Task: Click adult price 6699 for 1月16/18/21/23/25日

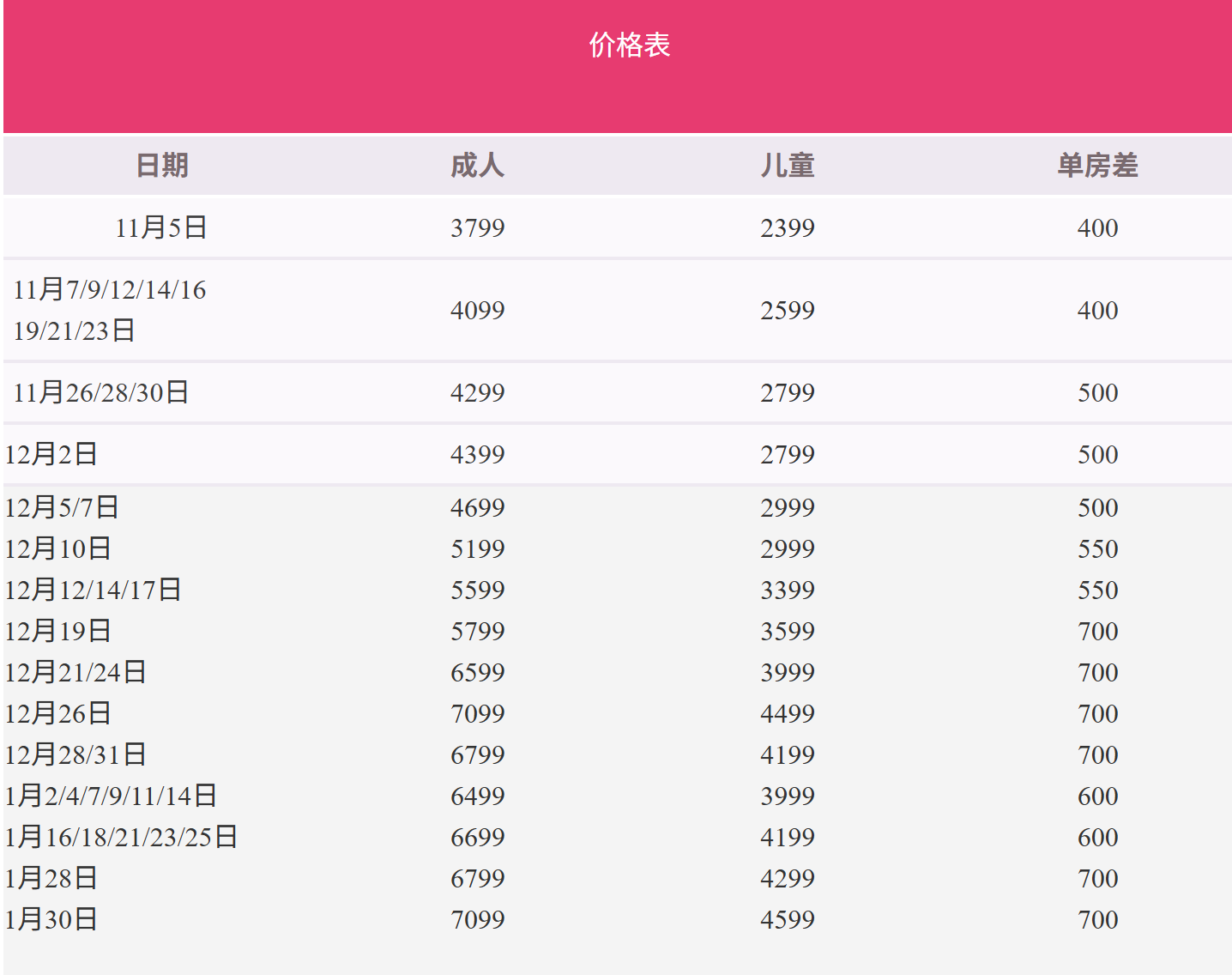Action: tap(477, 837)
